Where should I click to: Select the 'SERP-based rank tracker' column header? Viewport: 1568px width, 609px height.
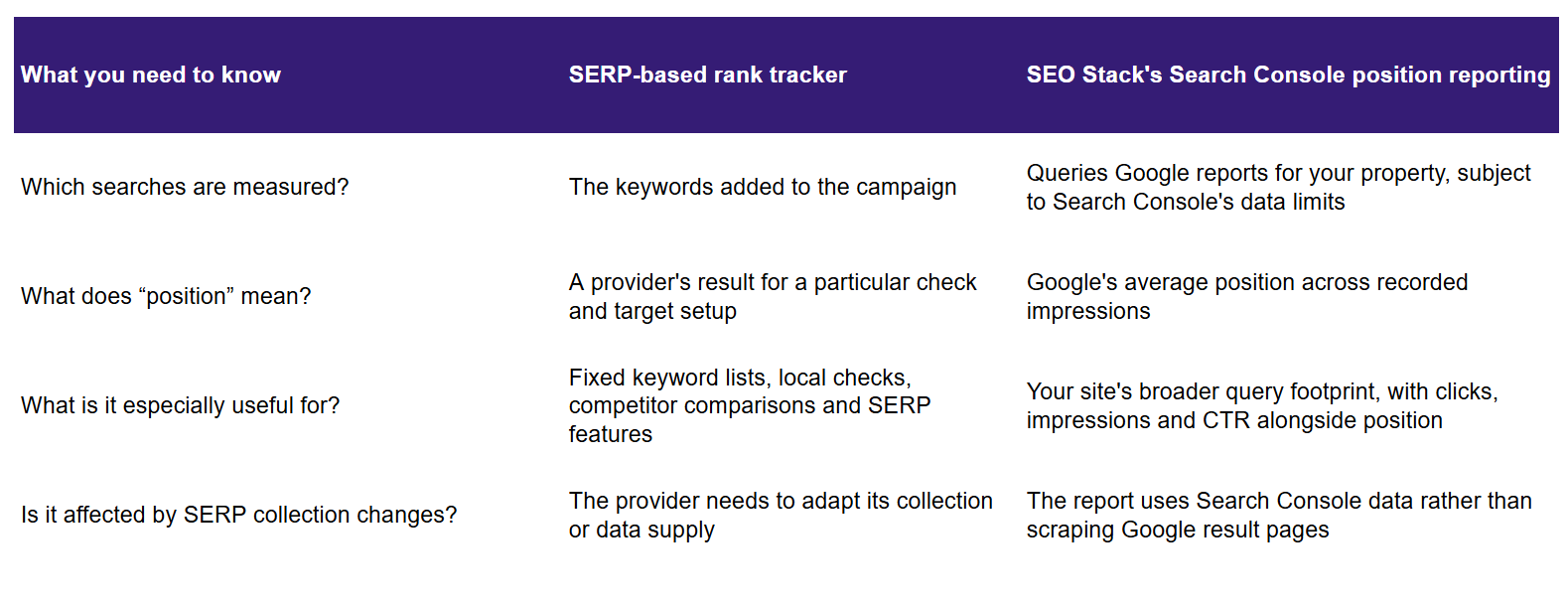[707, 76]
